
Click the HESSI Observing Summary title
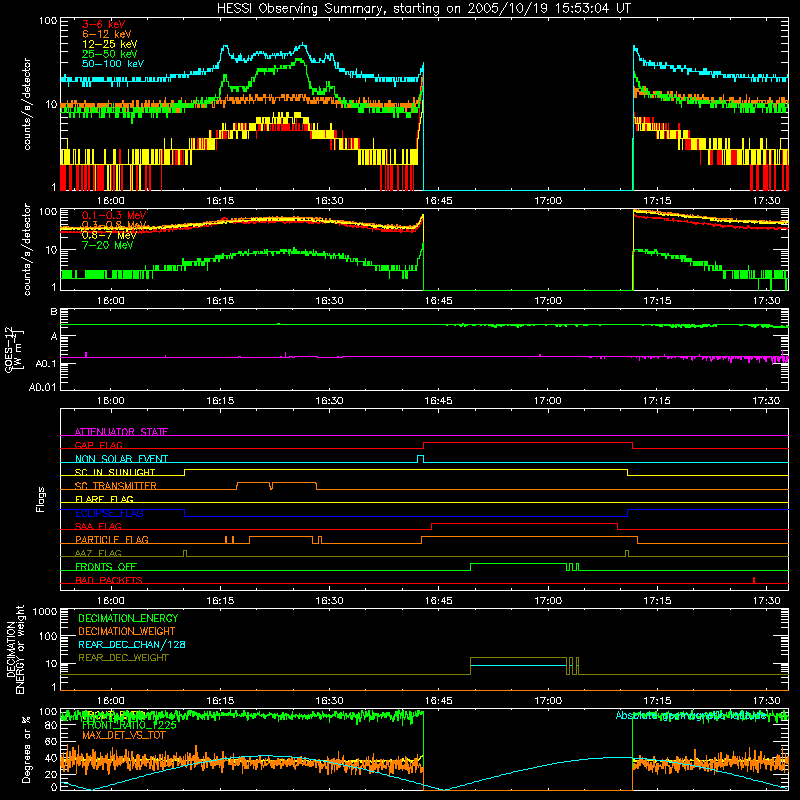point(424,8)
